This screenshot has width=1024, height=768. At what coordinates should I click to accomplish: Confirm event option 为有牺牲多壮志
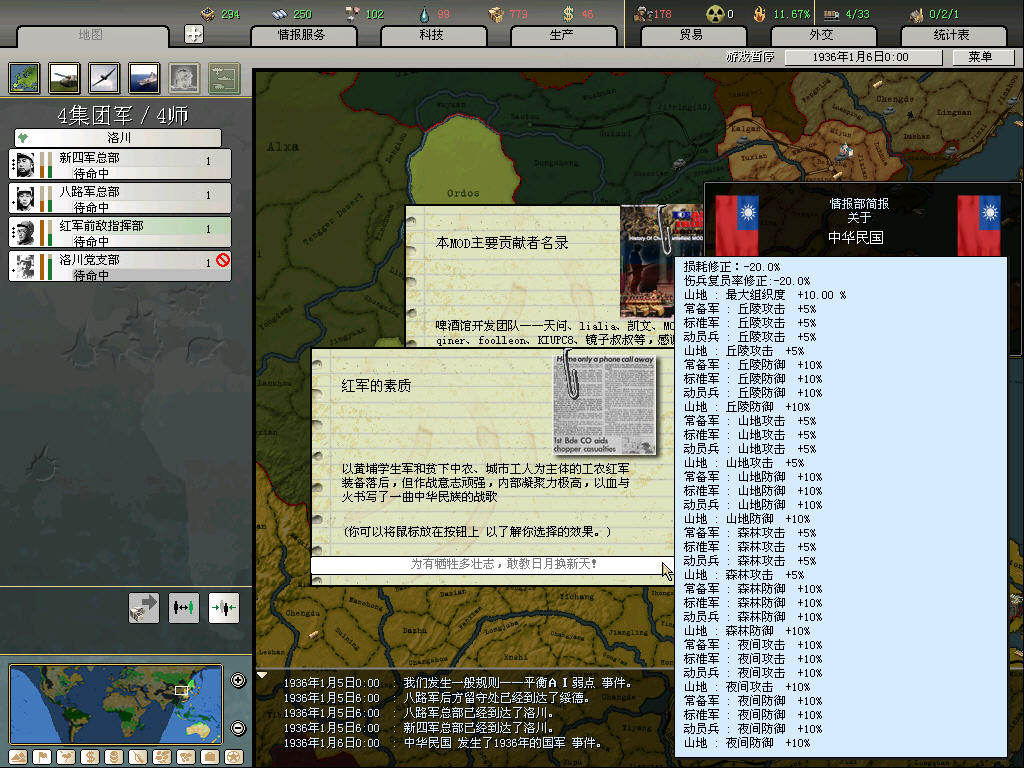click(491, 565)
